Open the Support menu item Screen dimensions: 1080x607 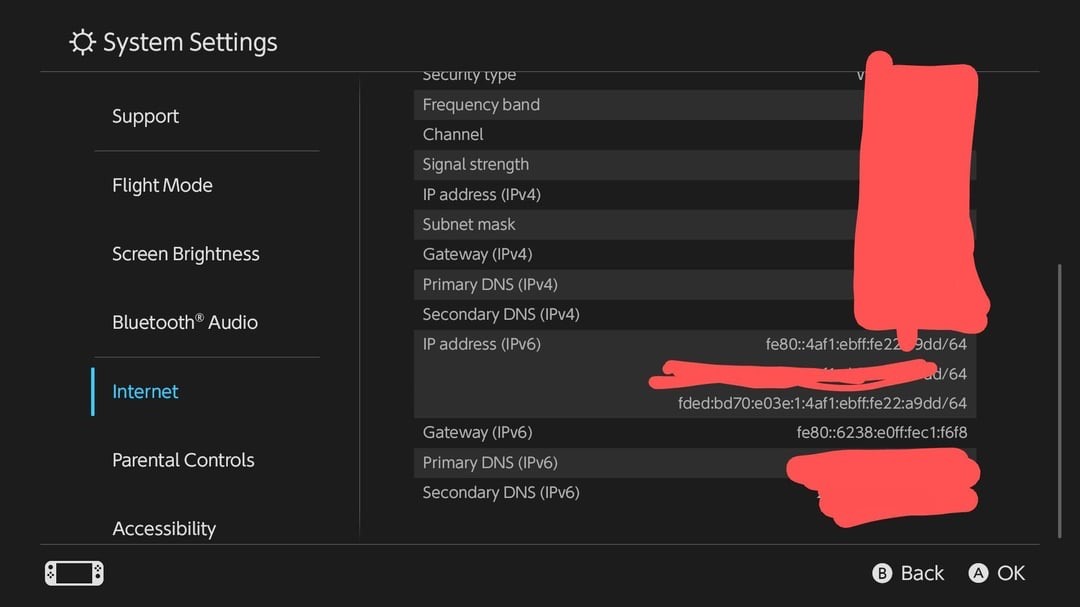[x=146, y=116]
